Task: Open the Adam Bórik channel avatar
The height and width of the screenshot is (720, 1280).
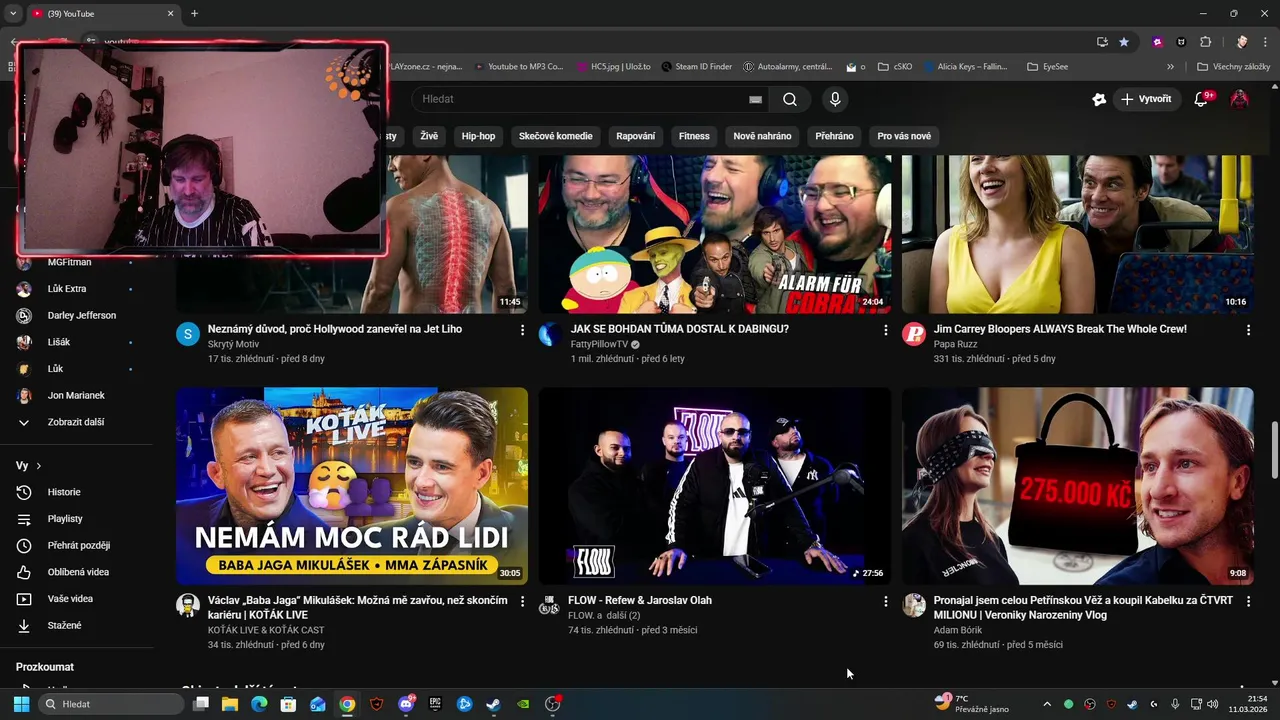Action: [914, 605]
